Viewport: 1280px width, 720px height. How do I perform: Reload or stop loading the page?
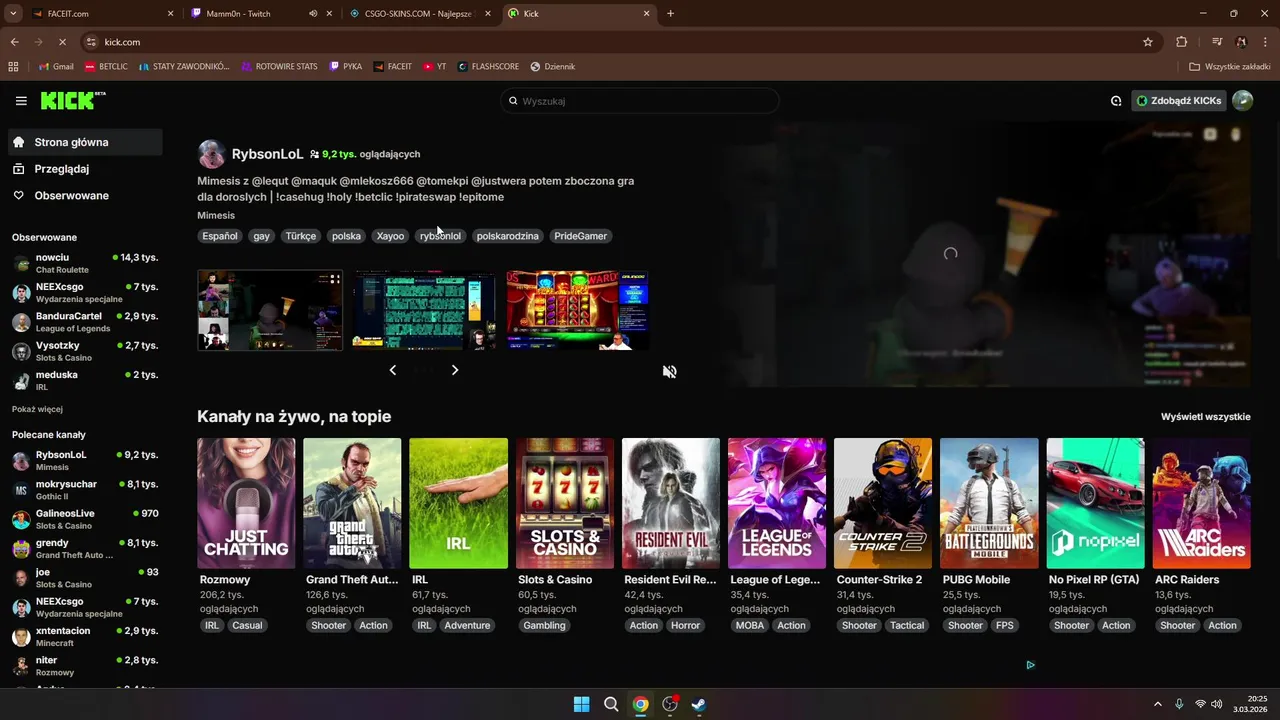pos(62,42)
